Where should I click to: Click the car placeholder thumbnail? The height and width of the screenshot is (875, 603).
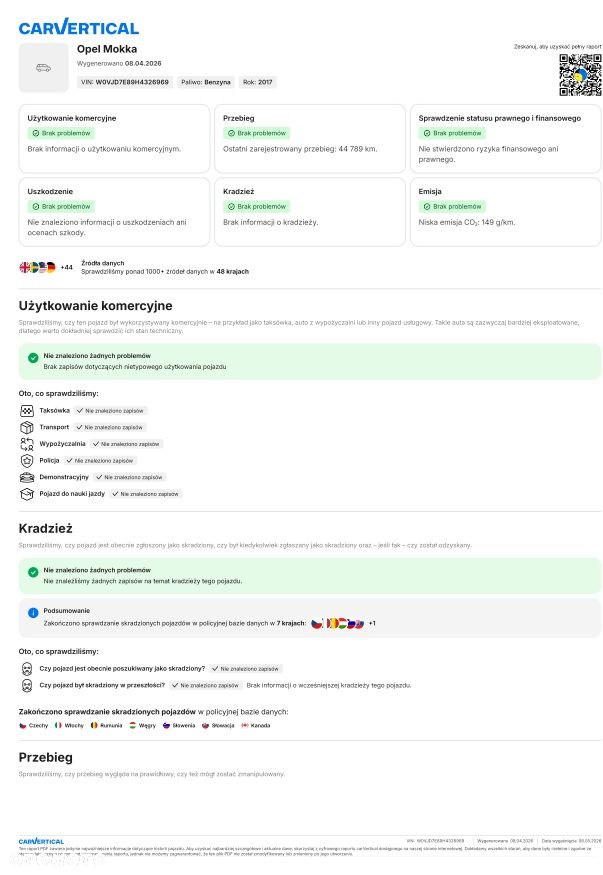(44, 68)
